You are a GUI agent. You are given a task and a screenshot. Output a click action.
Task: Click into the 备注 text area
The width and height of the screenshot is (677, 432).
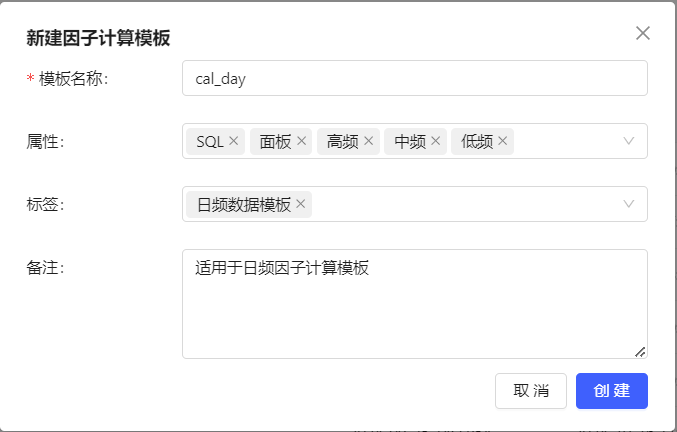414,310
